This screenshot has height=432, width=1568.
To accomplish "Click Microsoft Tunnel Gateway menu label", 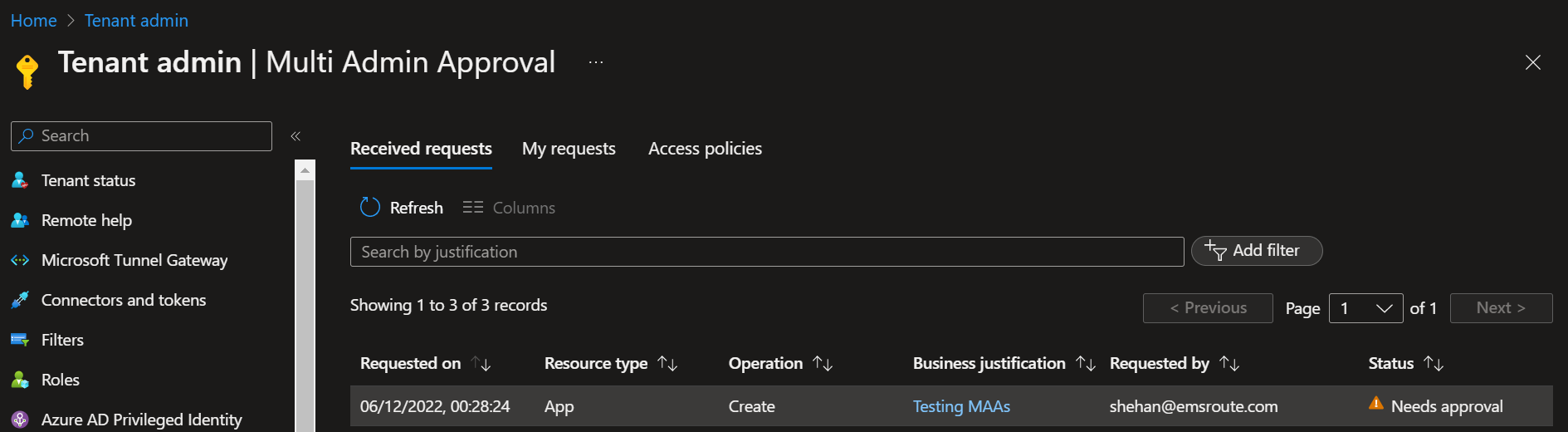I will 134,260.
